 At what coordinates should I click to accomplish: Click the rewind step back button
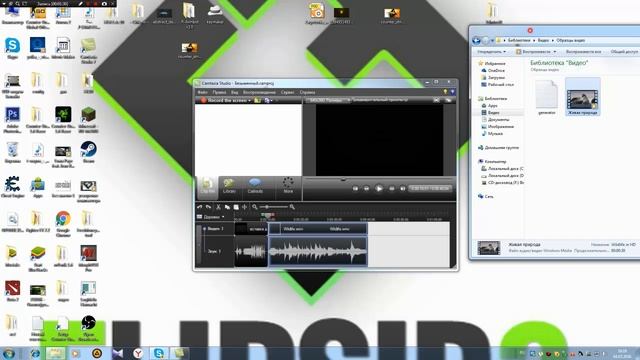coord(367,189)
